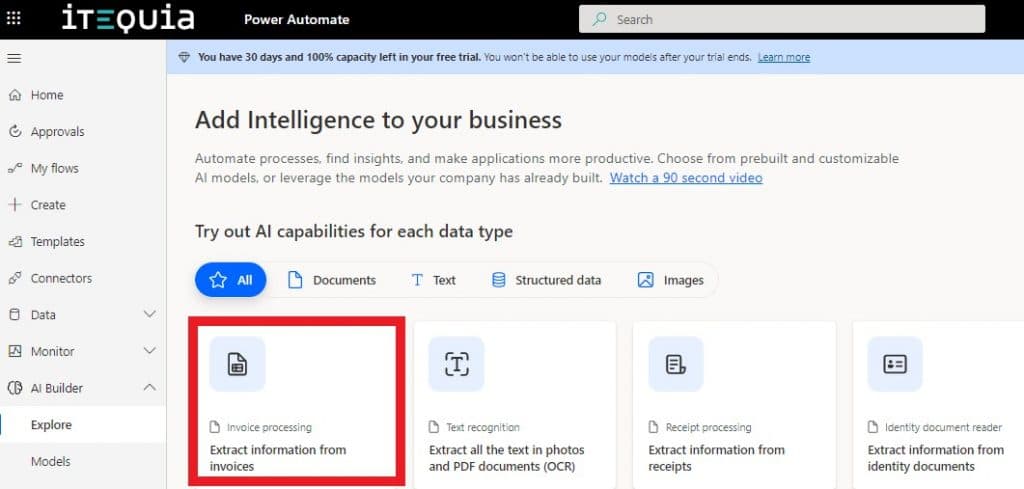Click the Templates icon
Image resolution: width=1024 pixels, height=489 pixels.
(x=15, y=242)
